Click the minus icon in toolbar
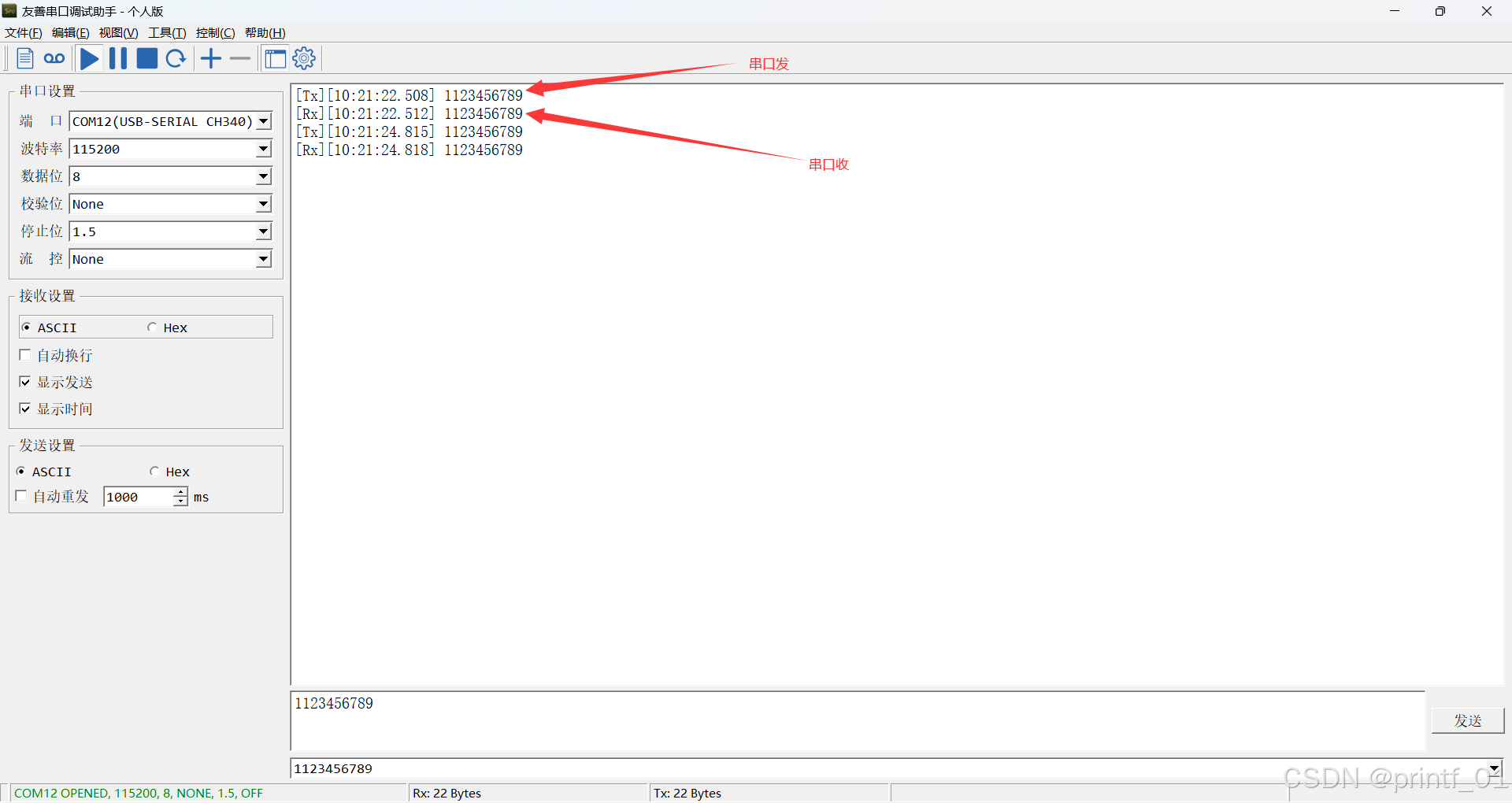This screenshot has width=1512, height=803. coord(240,58)
